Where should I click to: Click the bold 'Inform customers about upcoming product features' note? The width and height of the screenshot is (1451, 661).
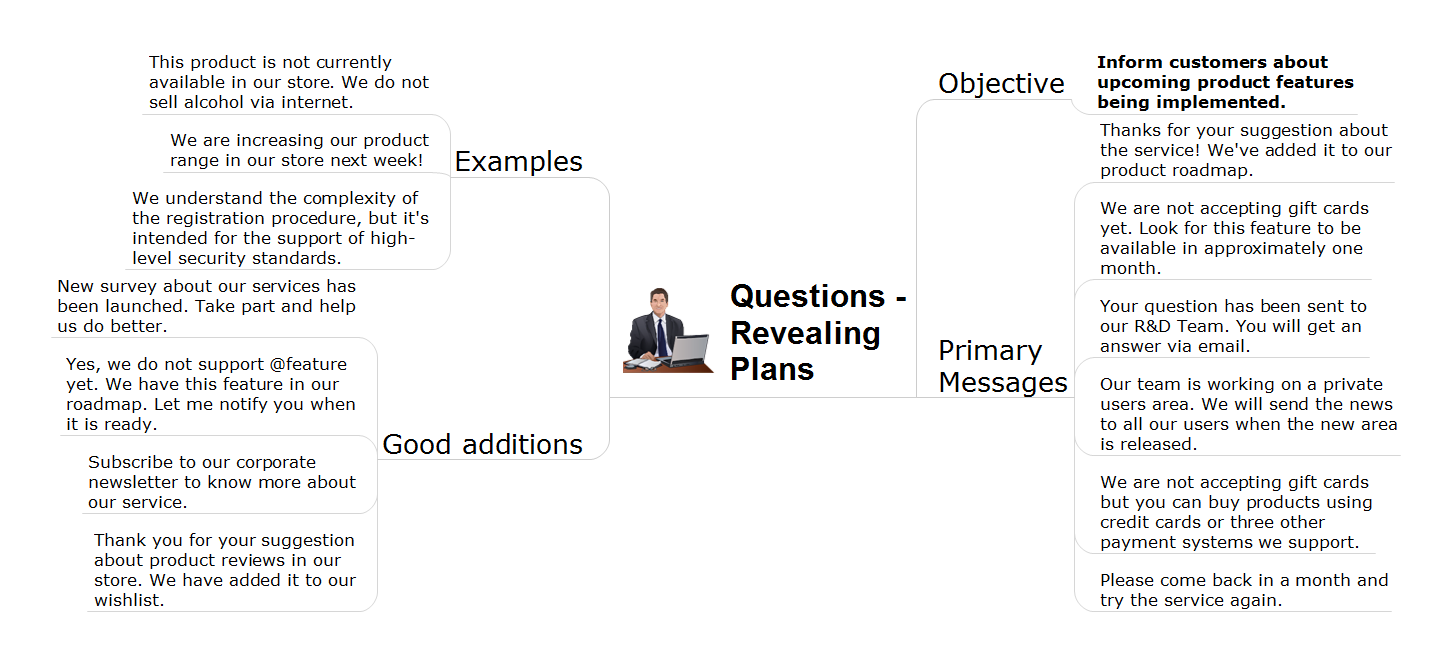(1225, 82)
